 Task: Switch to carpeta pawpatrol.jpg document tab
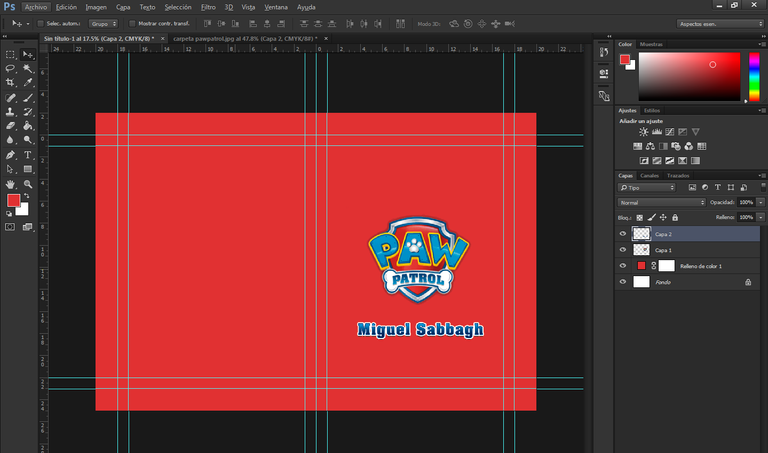[245, 38]
